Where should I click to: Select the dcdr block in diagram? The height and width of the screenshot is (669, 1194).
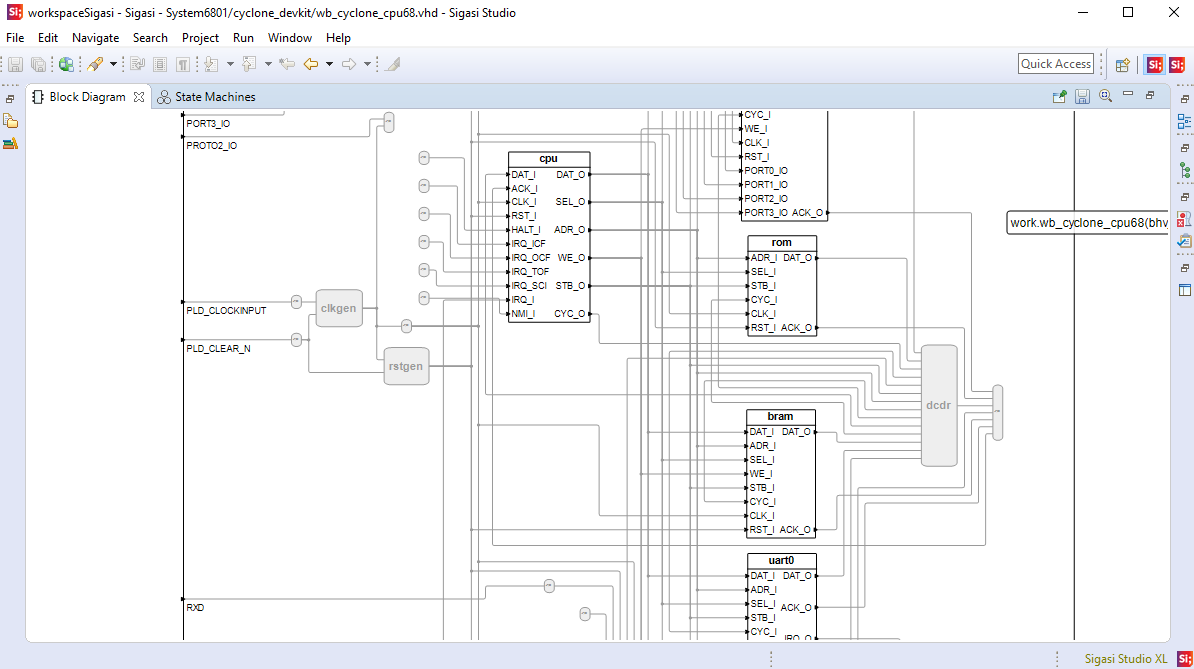point(938,405)
